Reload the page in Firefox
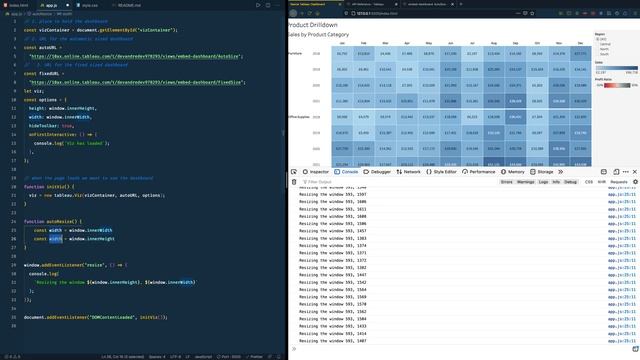This screenshot has width=640, height=360. 310,13
